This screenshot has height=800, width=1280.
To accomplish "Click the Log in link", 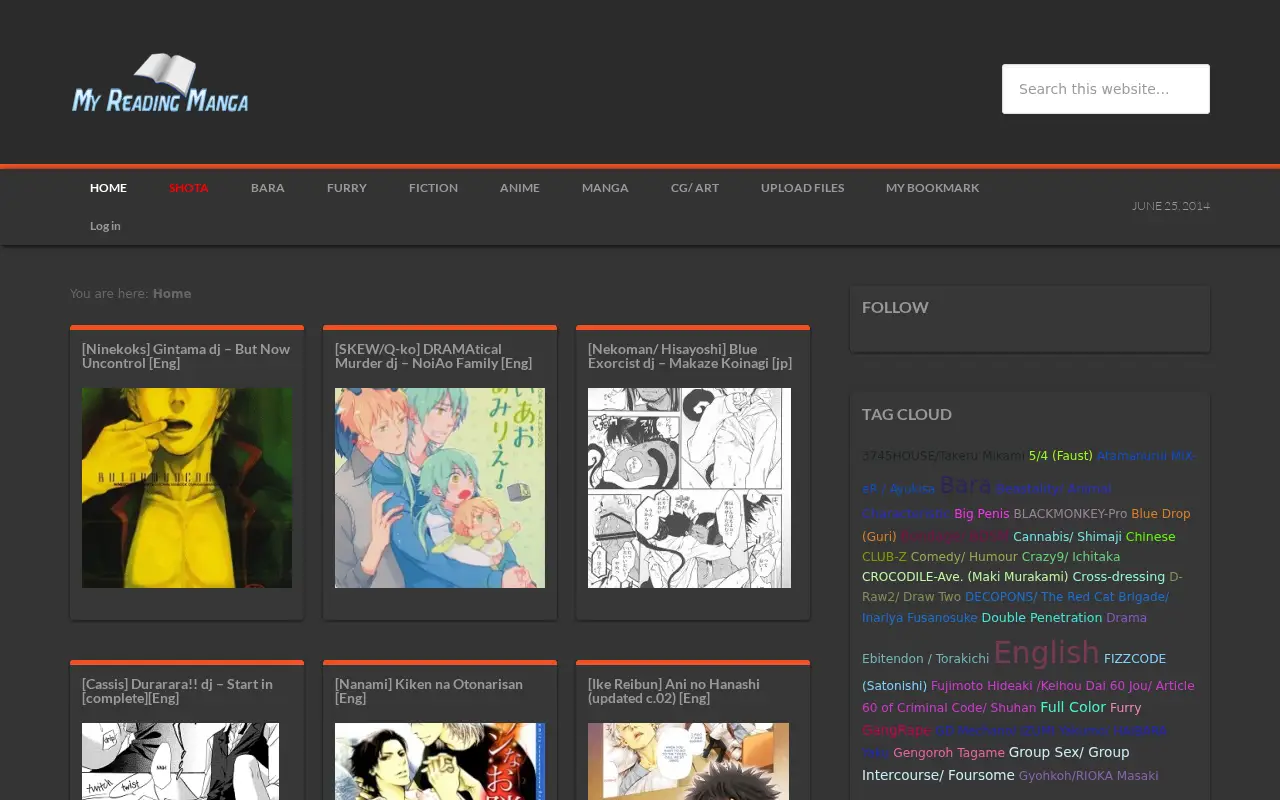I will (105, 226).
